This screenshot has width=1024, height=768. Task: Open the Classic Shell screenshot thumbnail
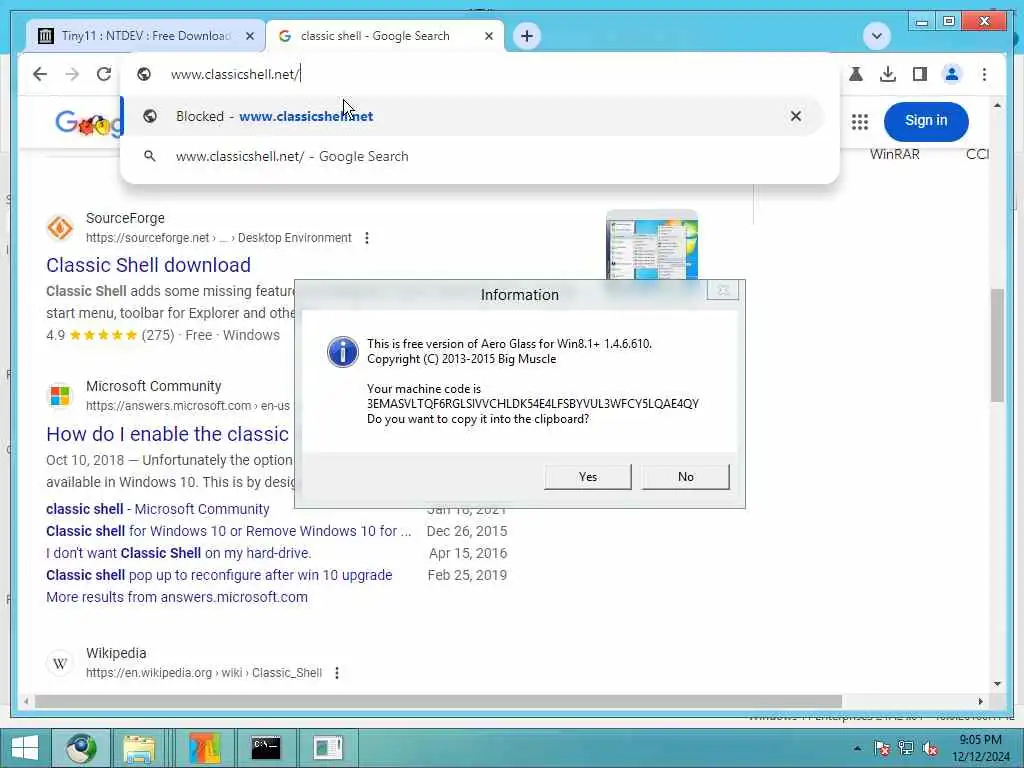652,245
